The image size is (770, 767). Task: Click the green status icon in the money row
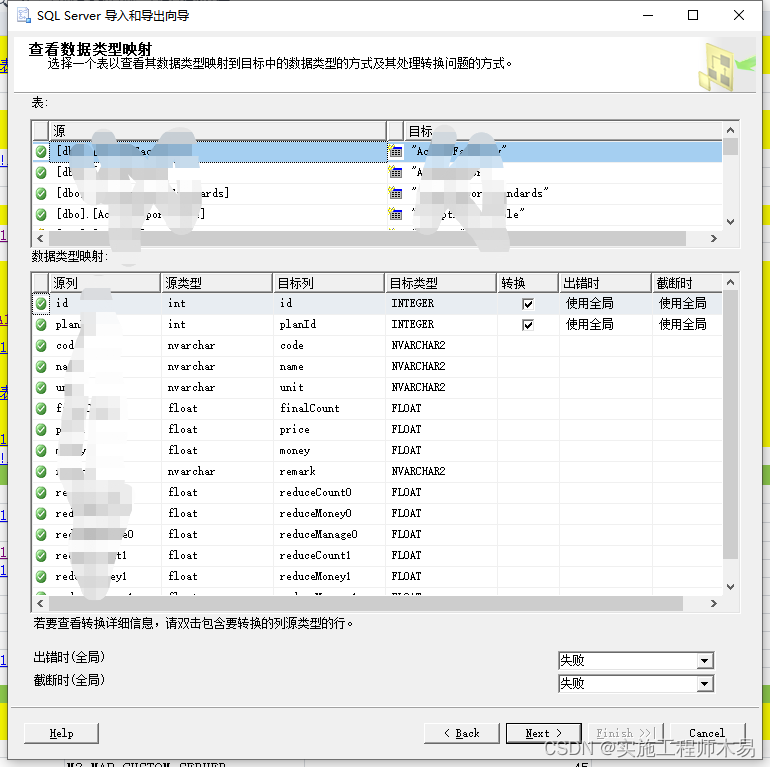(x=41, y=450)
